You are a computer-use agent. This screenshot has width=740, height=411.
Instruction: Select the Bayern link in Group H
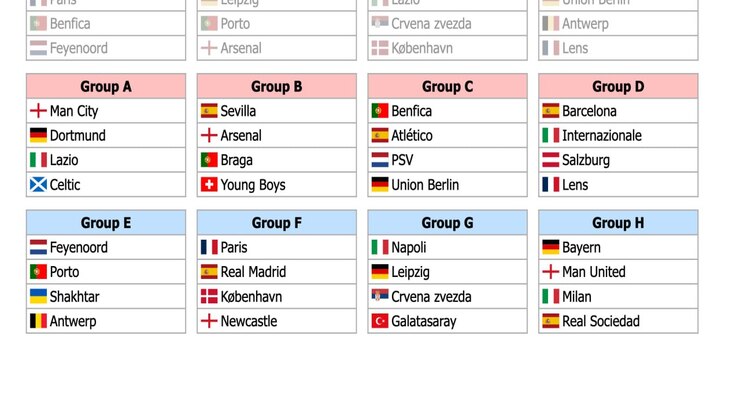(x=581, y=247)
